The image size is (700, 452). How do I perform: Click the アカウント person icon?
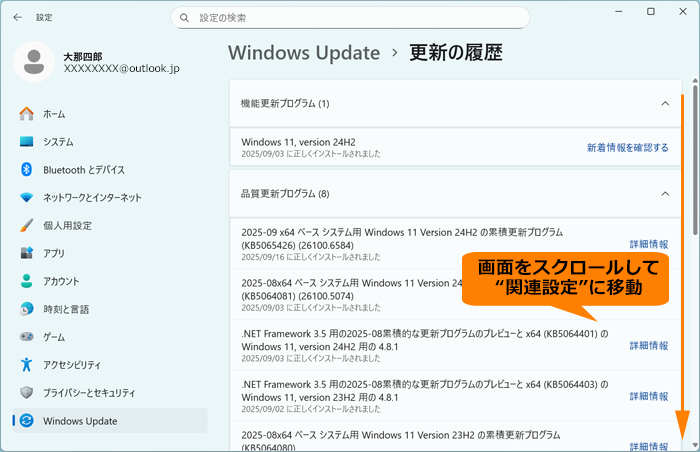26,281
